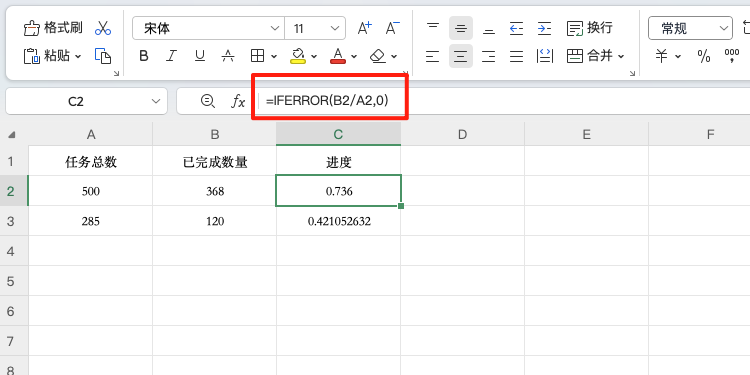Click the Cut scissors icon

pyautogui.click(x=103, y=28)
